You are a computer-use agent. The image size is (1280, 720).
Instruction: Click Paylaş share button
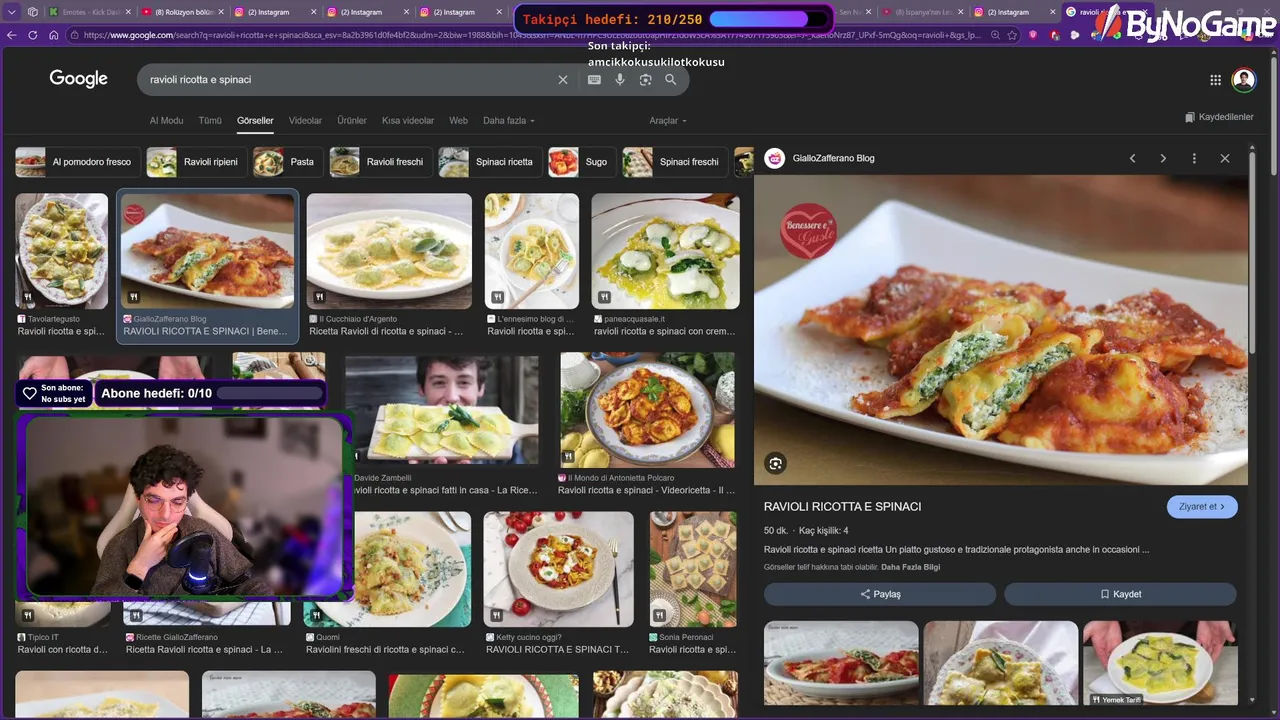[x=880, y=594]
